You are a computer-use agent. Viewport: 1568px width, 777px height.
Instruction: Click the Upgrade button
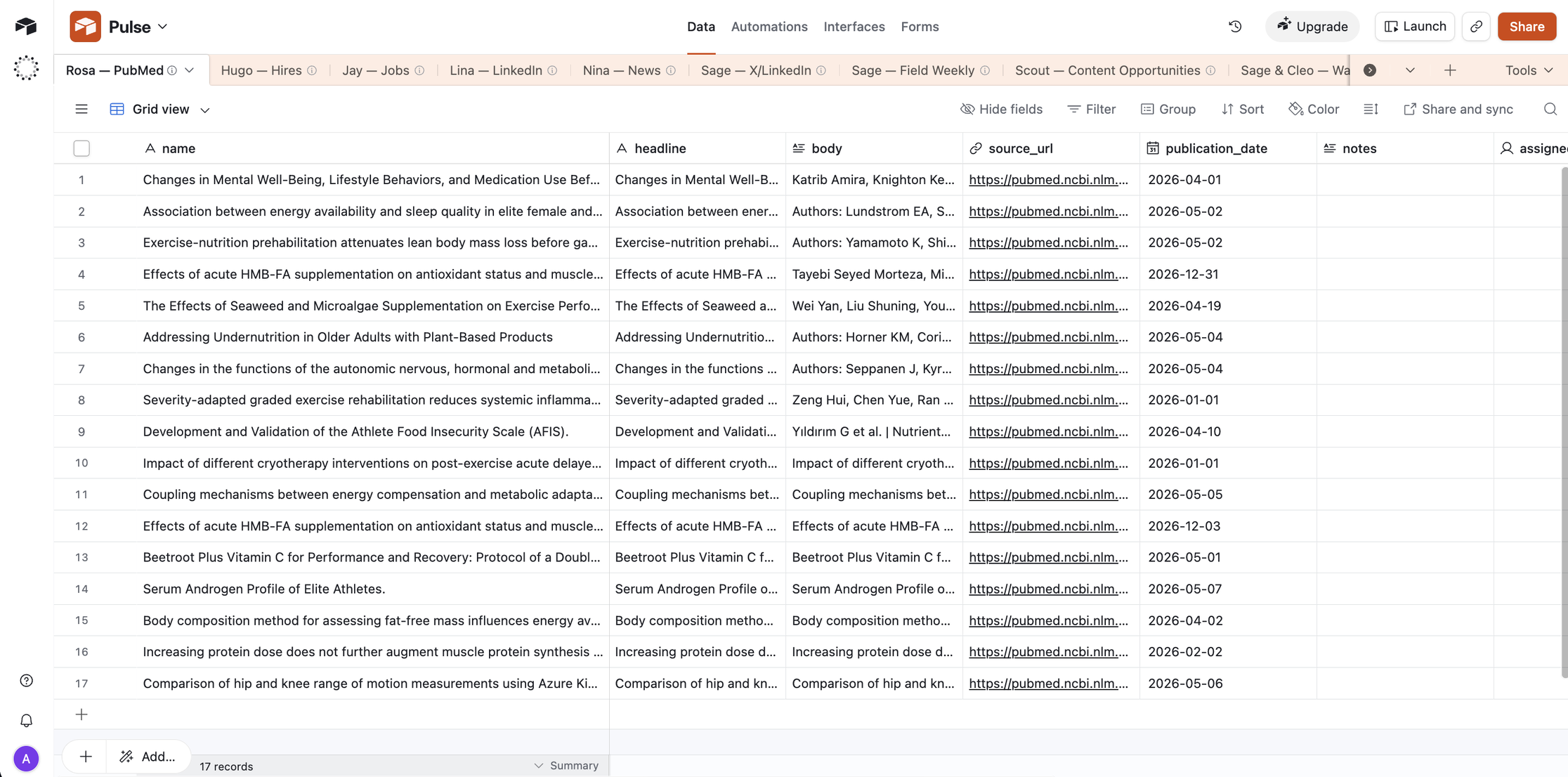tap(1312, 27)
